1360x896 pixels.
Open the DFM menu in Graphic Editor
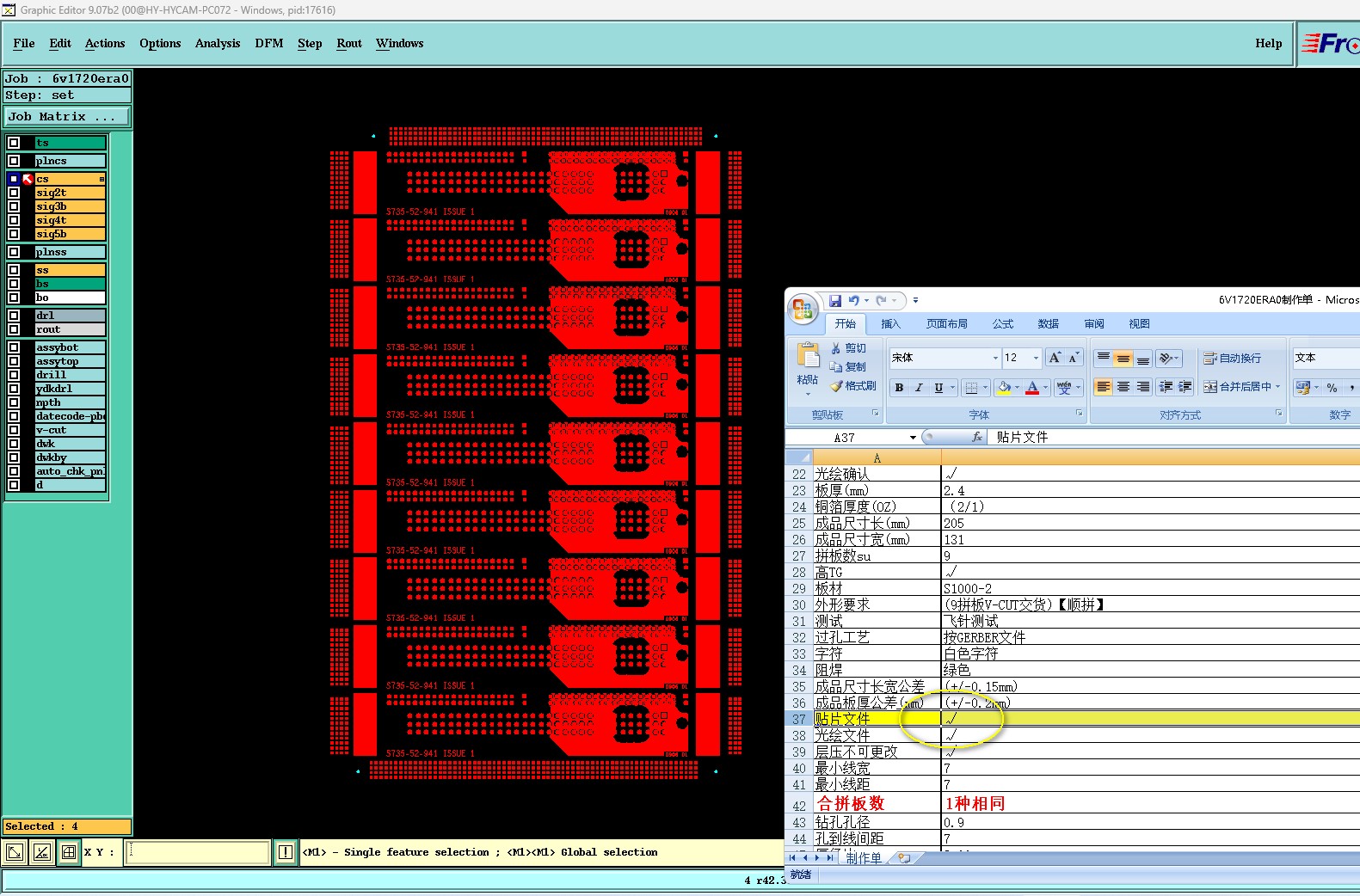(269, 43)
